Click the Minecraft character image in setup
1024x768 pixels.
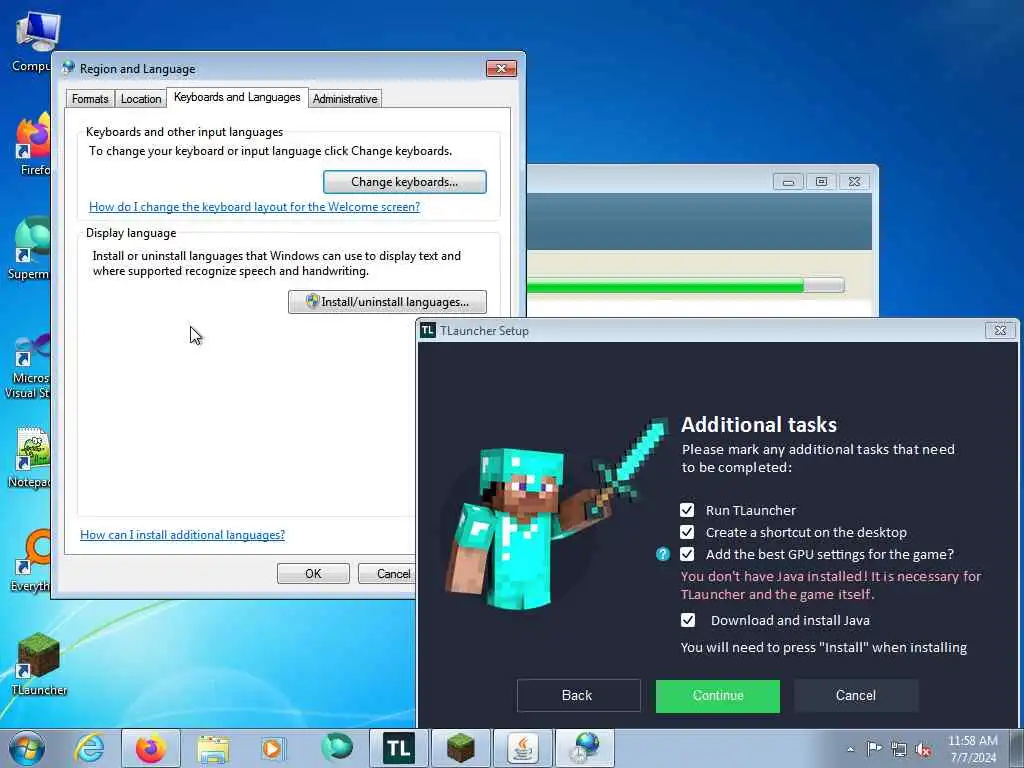555,515
